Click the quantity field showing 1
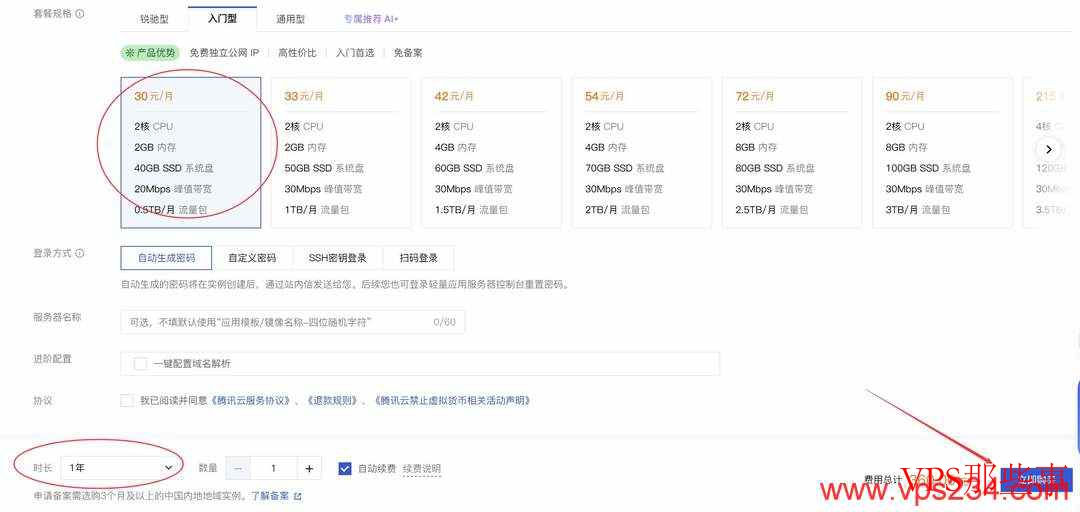 coord(273,469)
